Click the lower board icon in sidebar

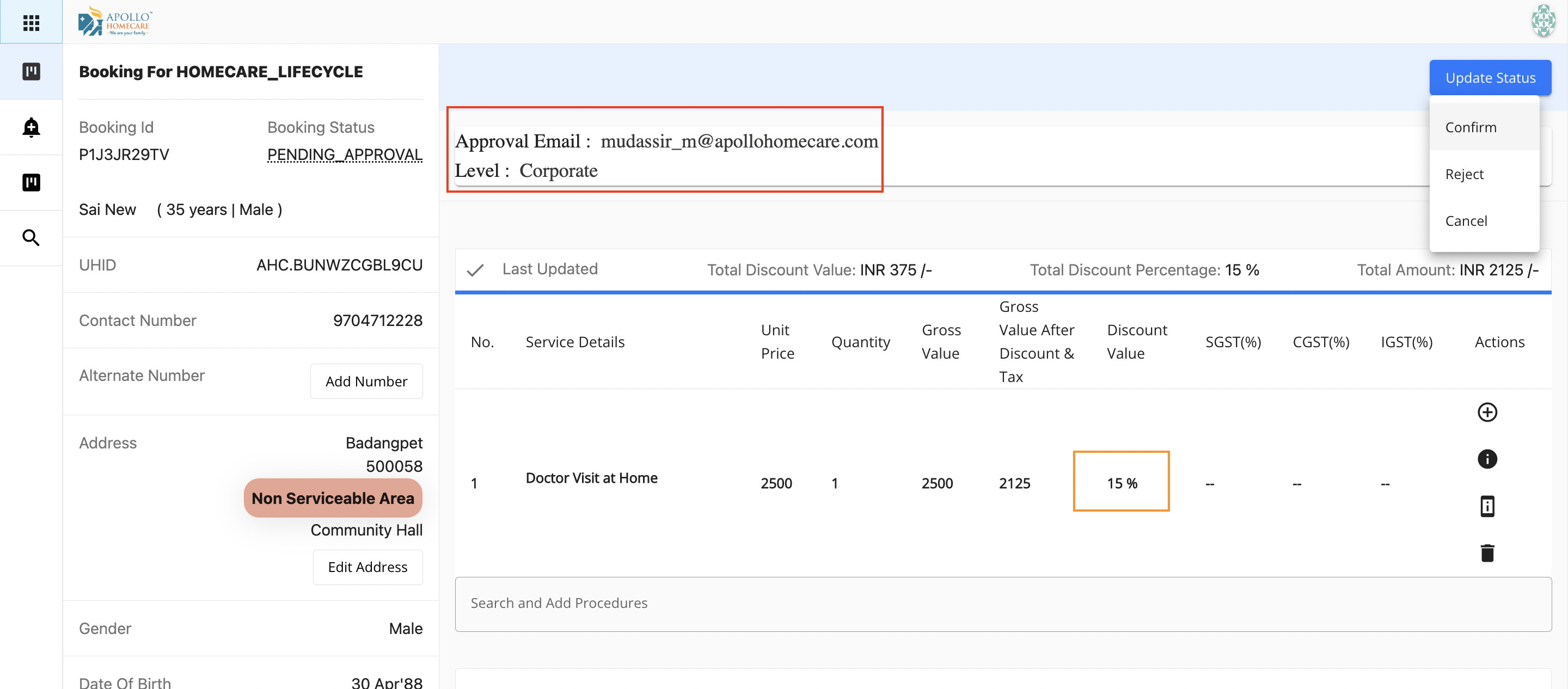tap(31, 183)
